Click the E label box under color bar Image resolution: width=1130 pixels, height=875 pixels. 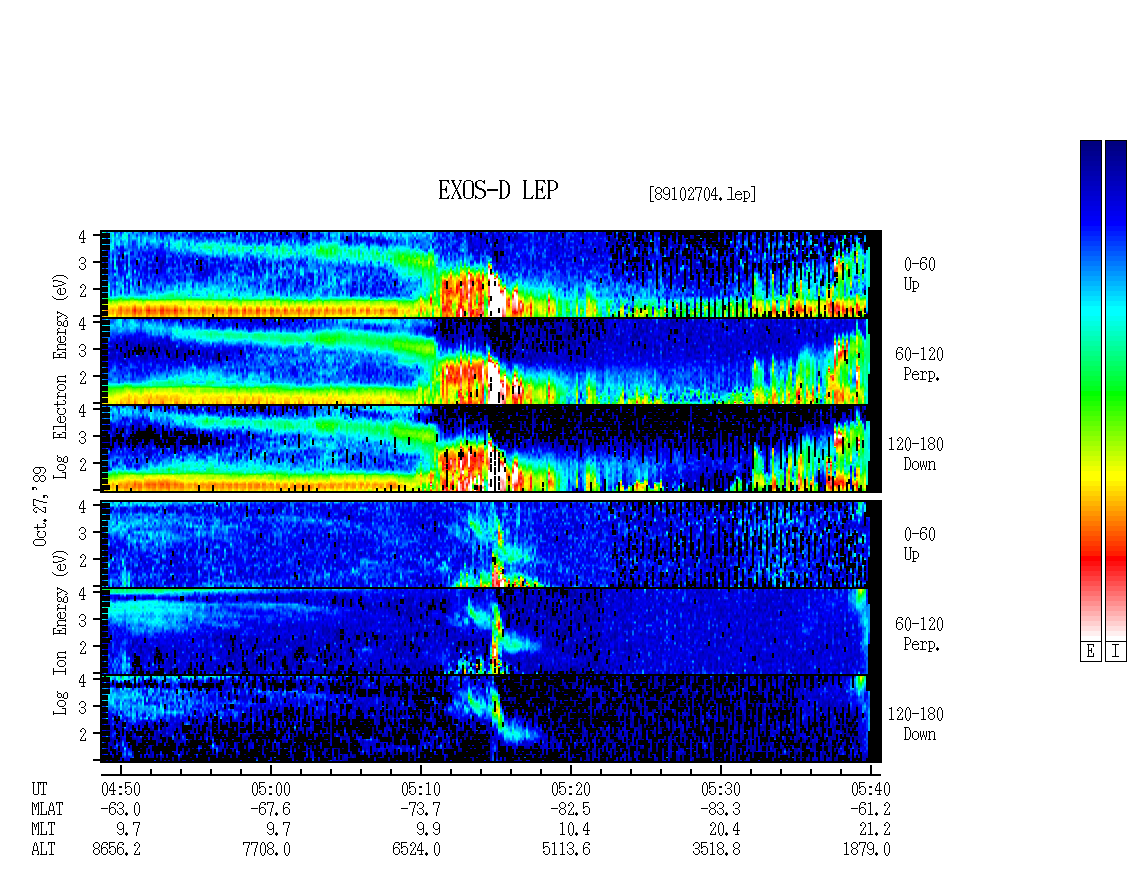(1091, 652)
